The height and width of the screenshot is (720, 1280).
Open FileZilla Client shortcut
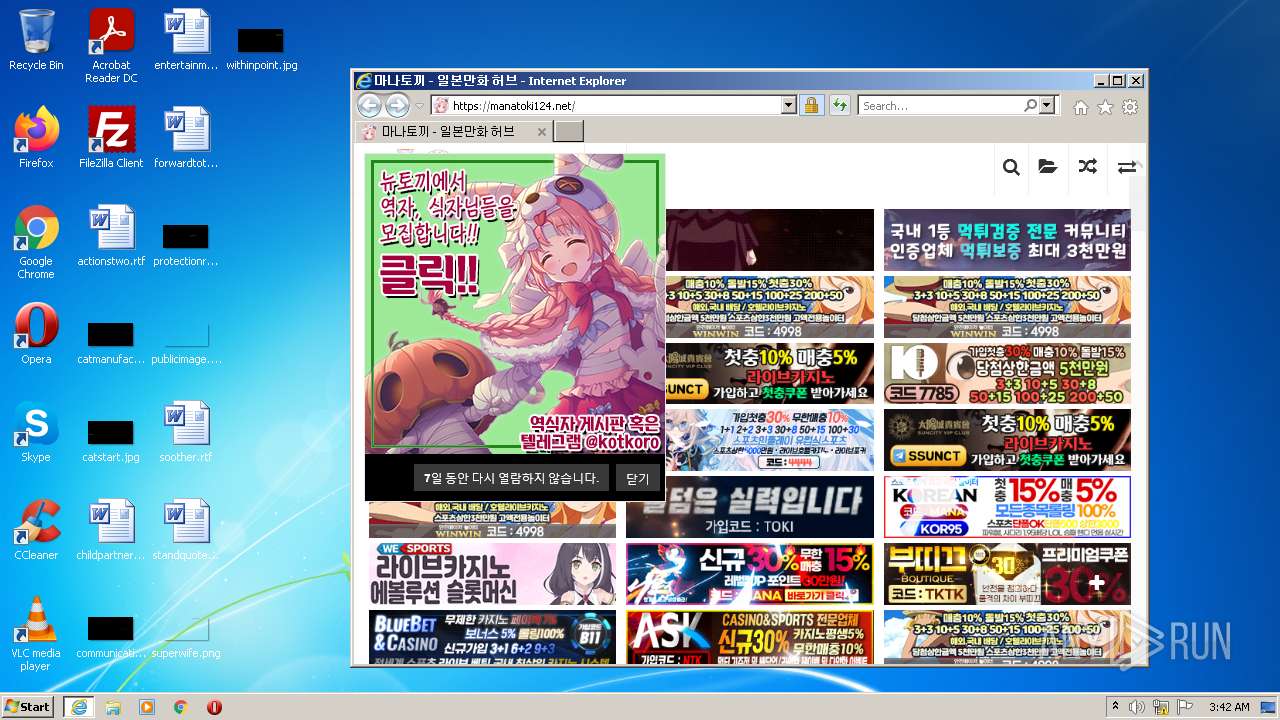pos(111,138)
